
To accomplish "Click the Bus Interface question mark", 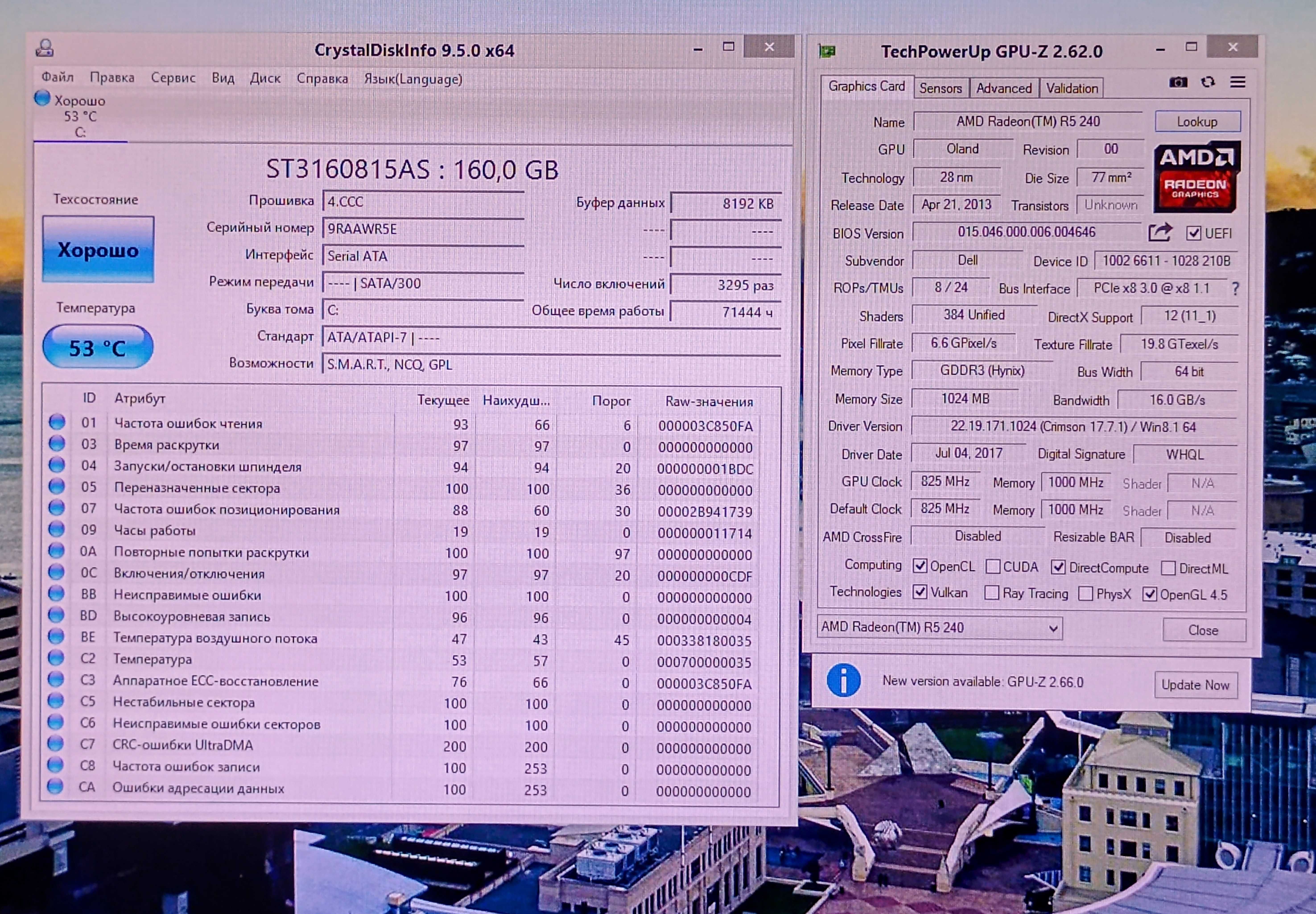I will (x=1236, y=289).
